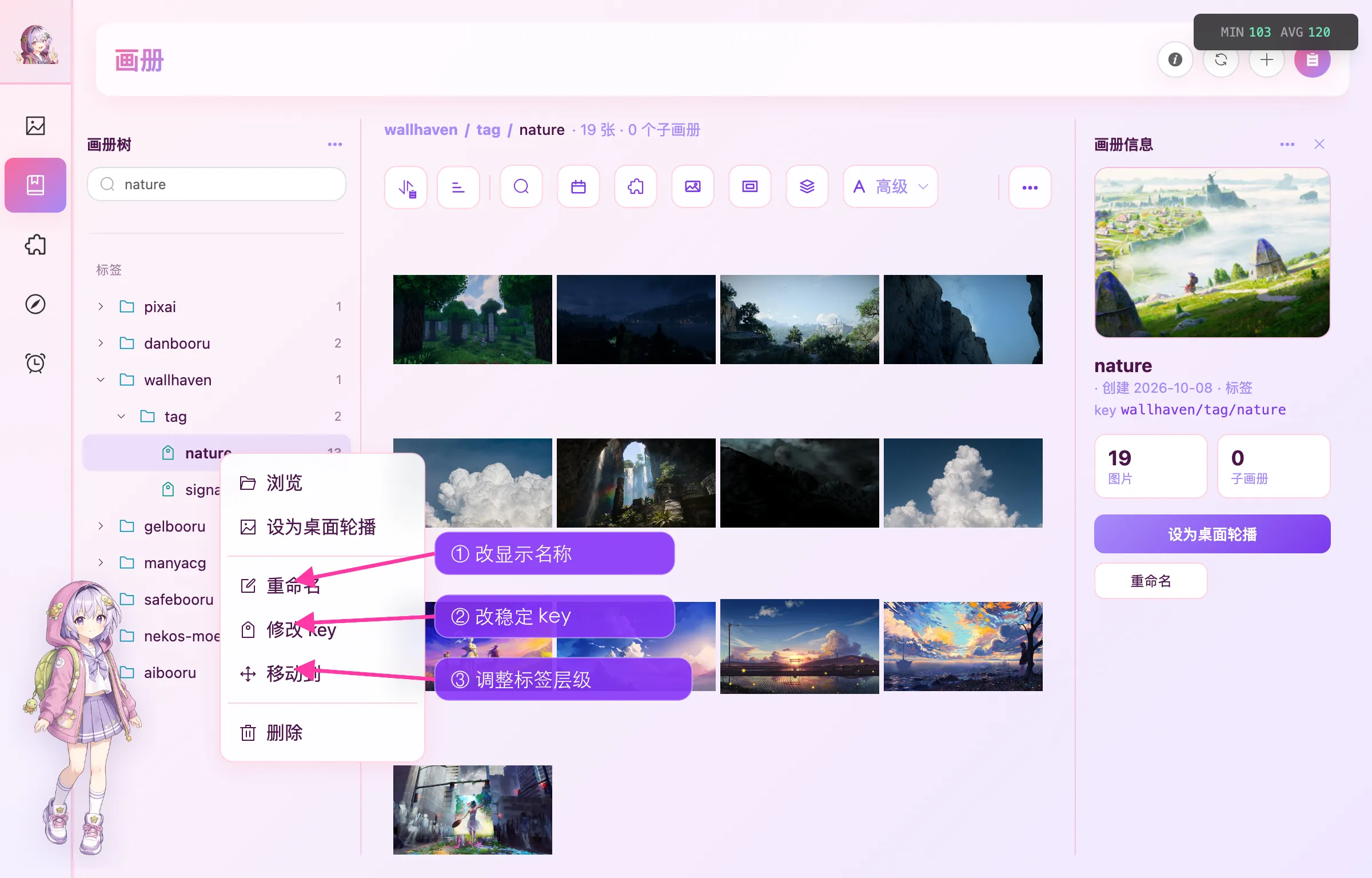Click the display frame toolbar icon
Image resolution: width=1372 pixels, height=878 pixels.
(x=750, y=187)
